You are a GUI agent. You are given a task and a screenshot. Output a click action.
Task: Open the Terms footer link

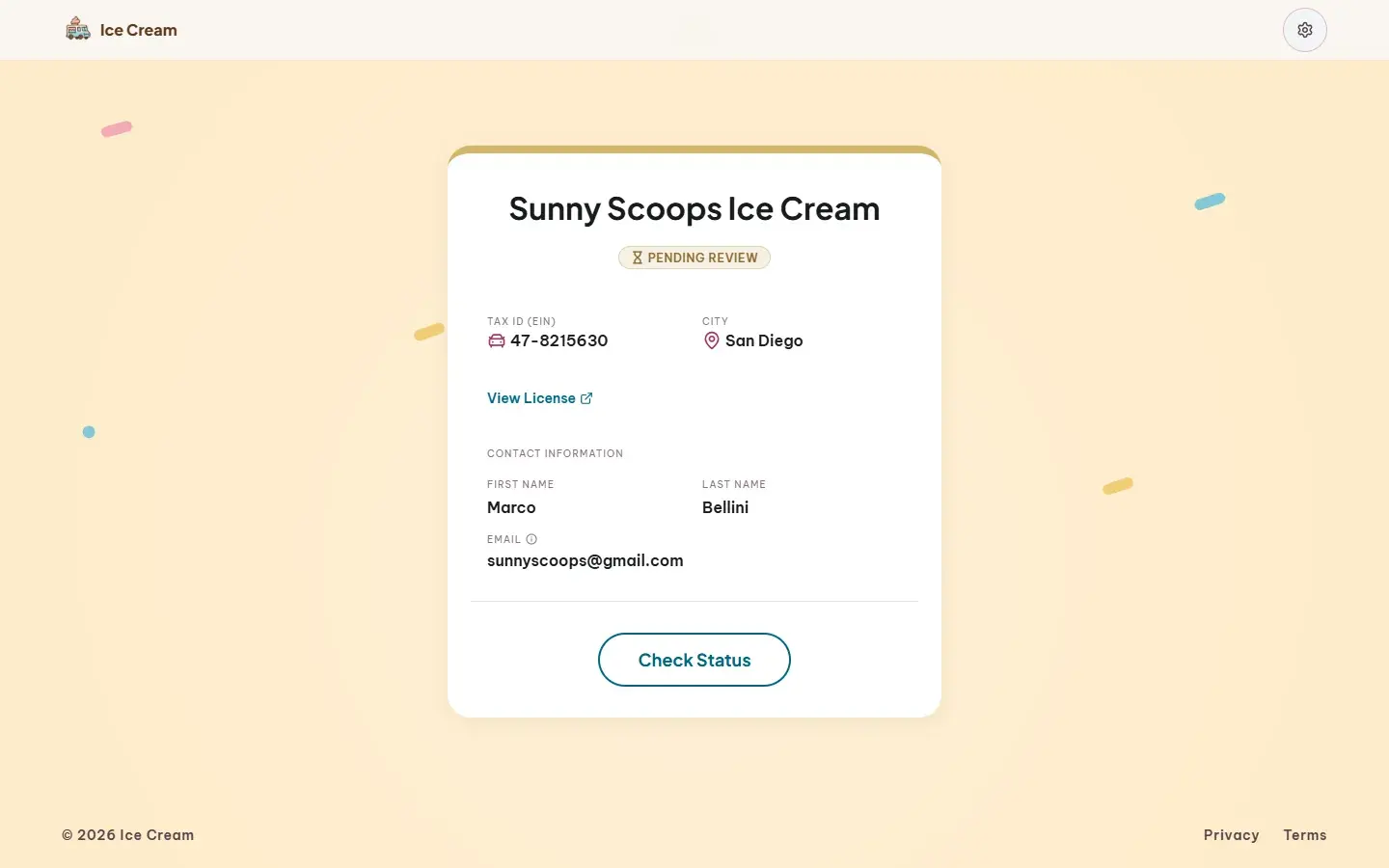(1305, 835)
